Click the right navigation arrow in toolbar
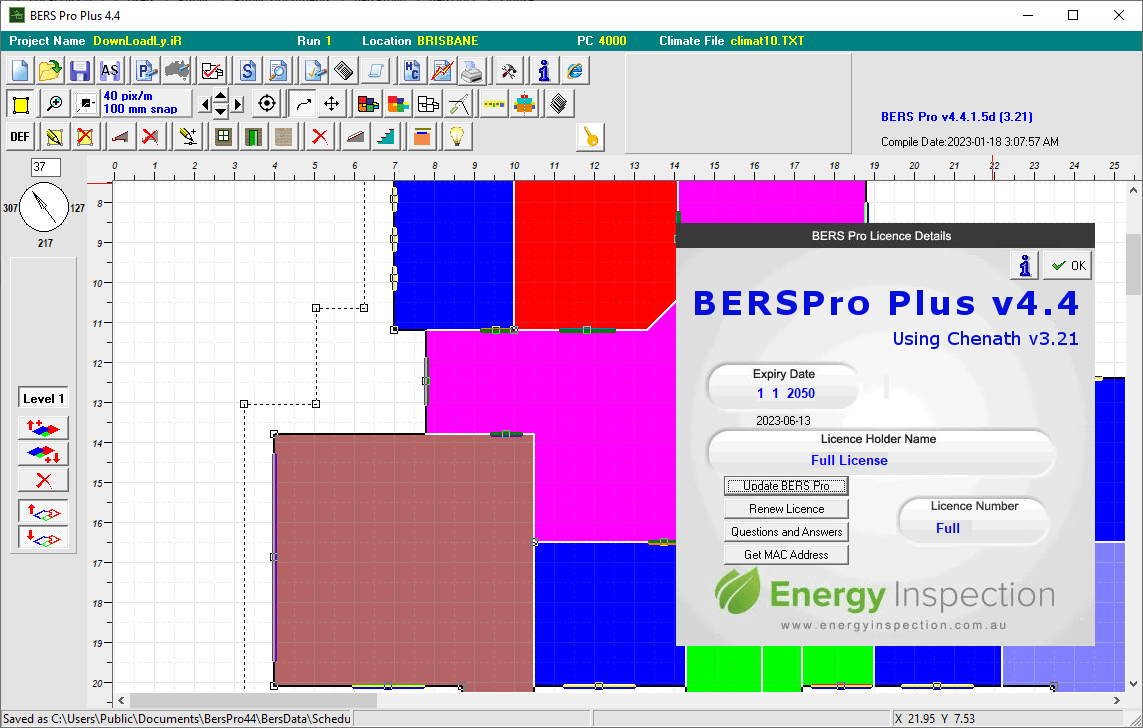This screenshot has height=728, width=1143. (238, 102)
